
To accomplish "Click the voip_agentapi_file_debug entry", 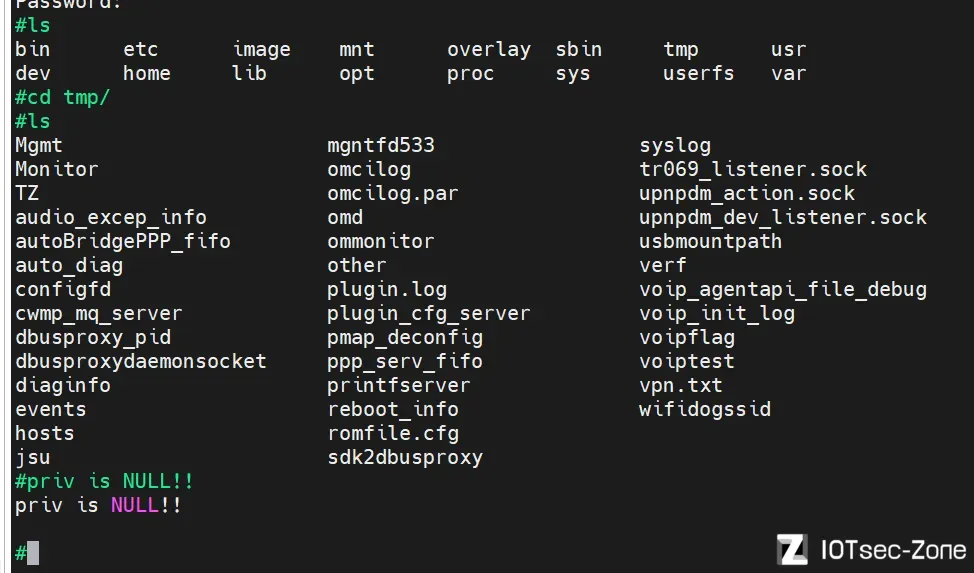I will (783, 290).
